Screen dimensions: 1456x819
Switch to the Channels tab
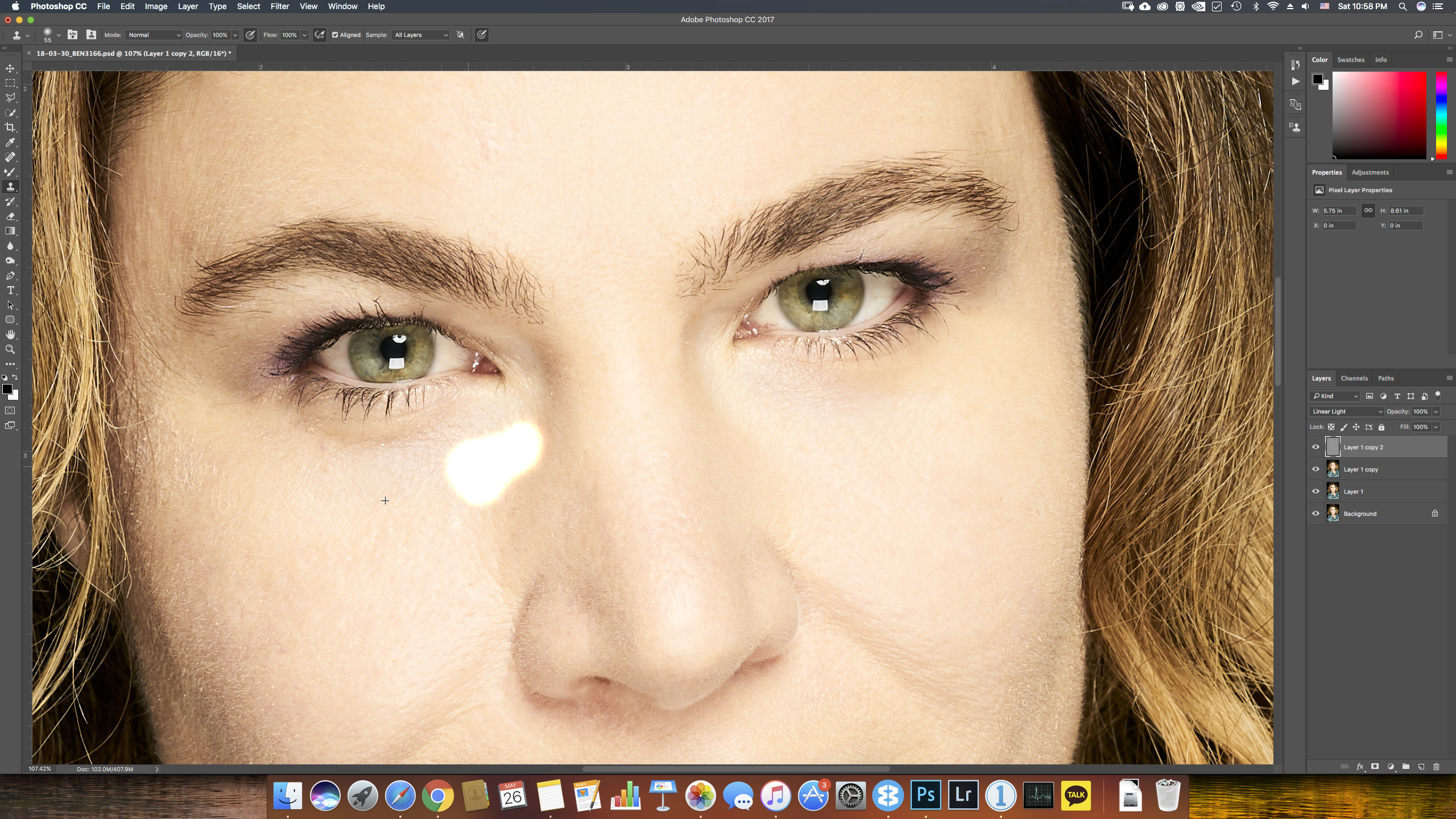1354,378
